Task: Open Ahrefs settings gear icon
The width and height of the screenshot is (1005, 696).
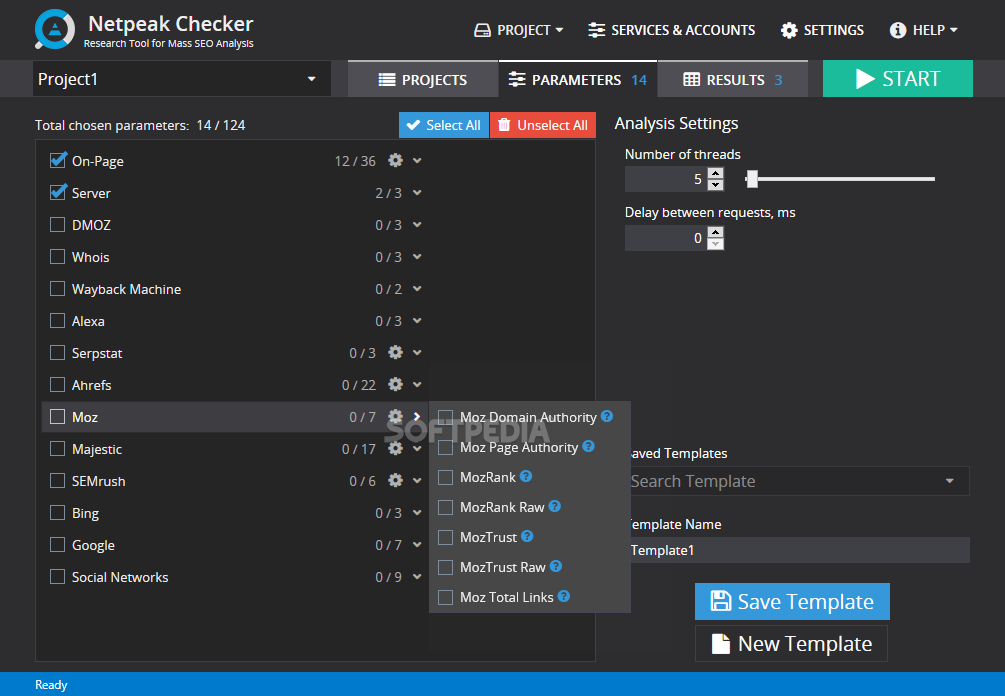Action: [x=395, y=385]
